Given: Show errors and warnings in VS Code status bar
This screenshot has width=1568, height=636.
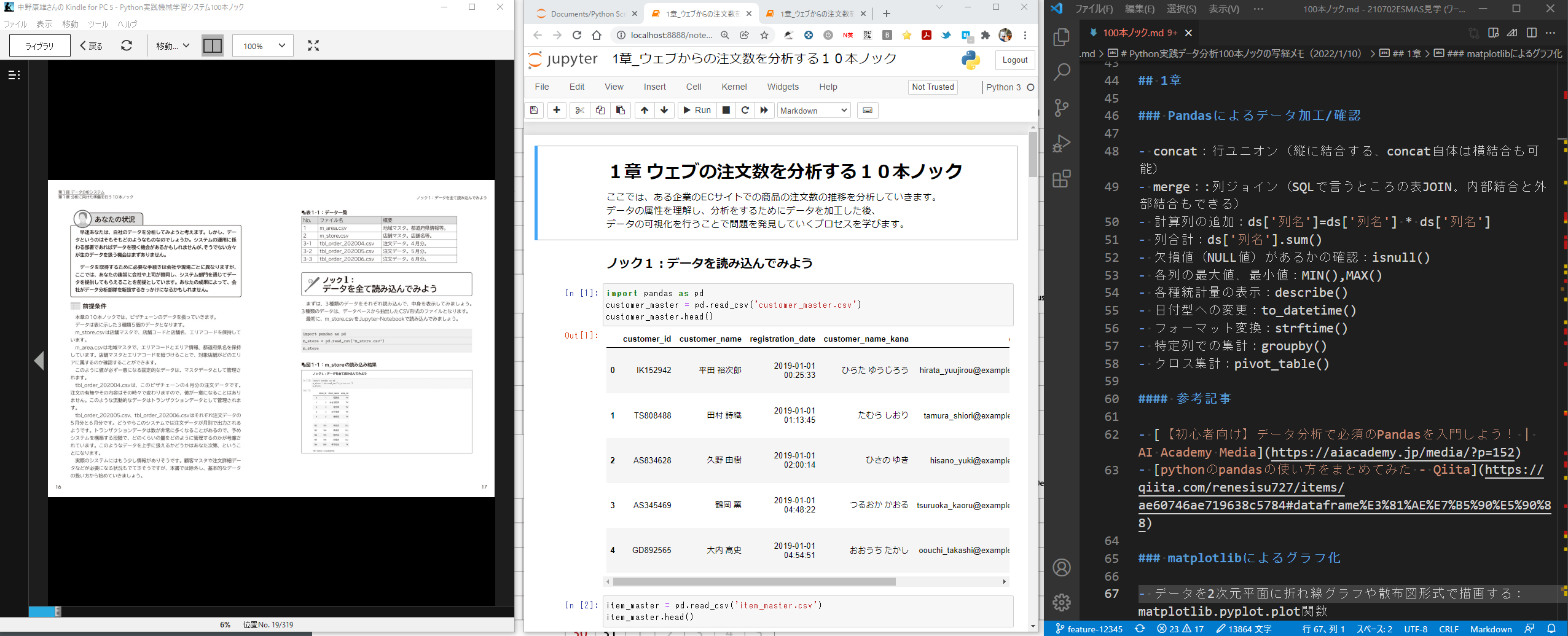Looking at the screenshot, I should pyautogui.click(x=1180, y=629).
